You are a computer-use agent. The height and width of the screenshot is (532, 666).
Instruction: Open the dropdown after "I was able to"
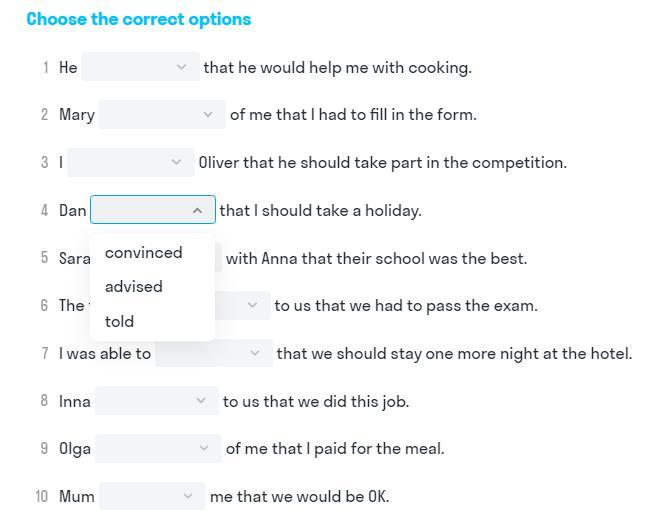tap(213, 353)
